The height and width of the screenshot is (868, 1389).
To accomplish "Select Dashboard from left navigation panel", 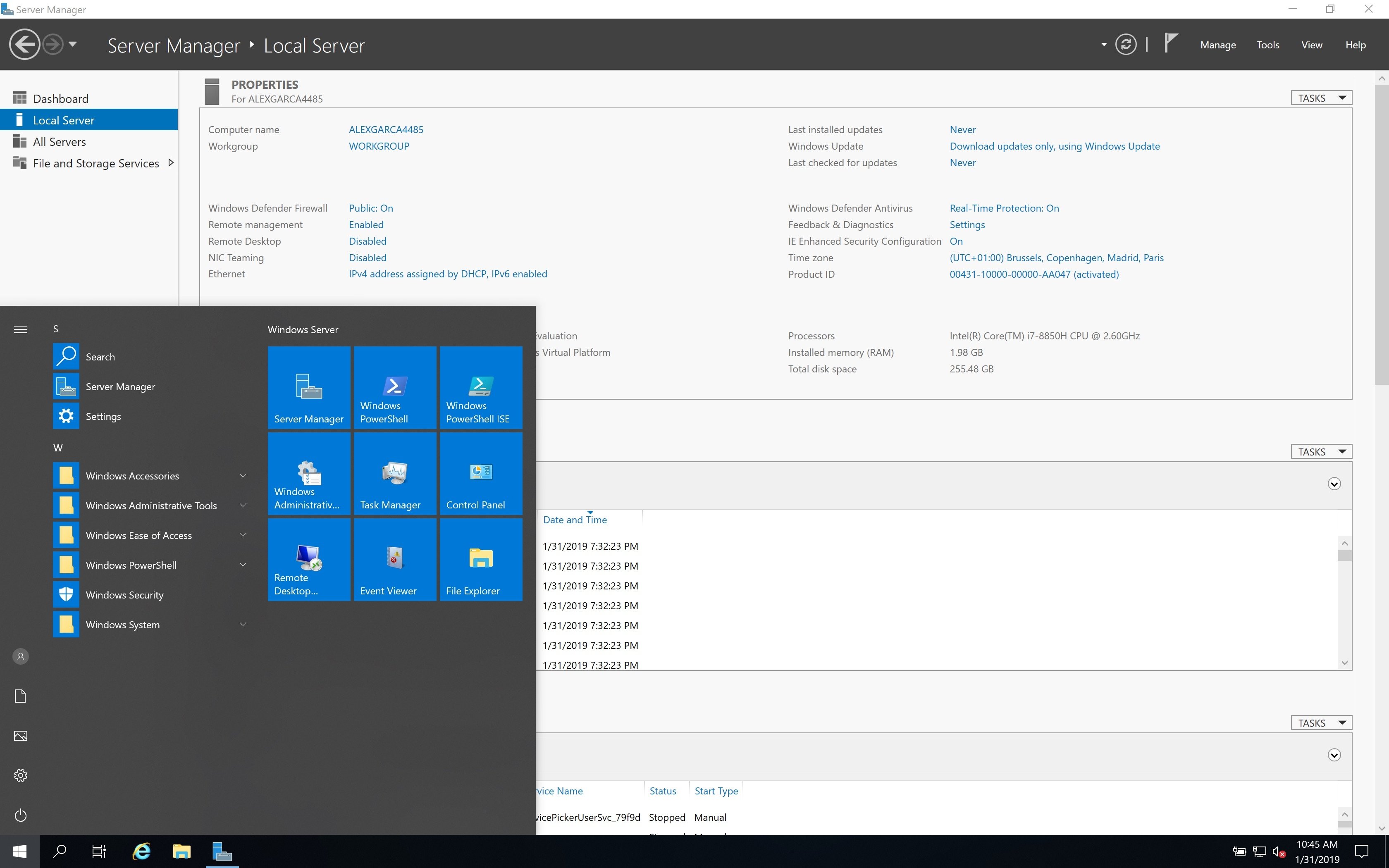I will click(x=60, y=98).
